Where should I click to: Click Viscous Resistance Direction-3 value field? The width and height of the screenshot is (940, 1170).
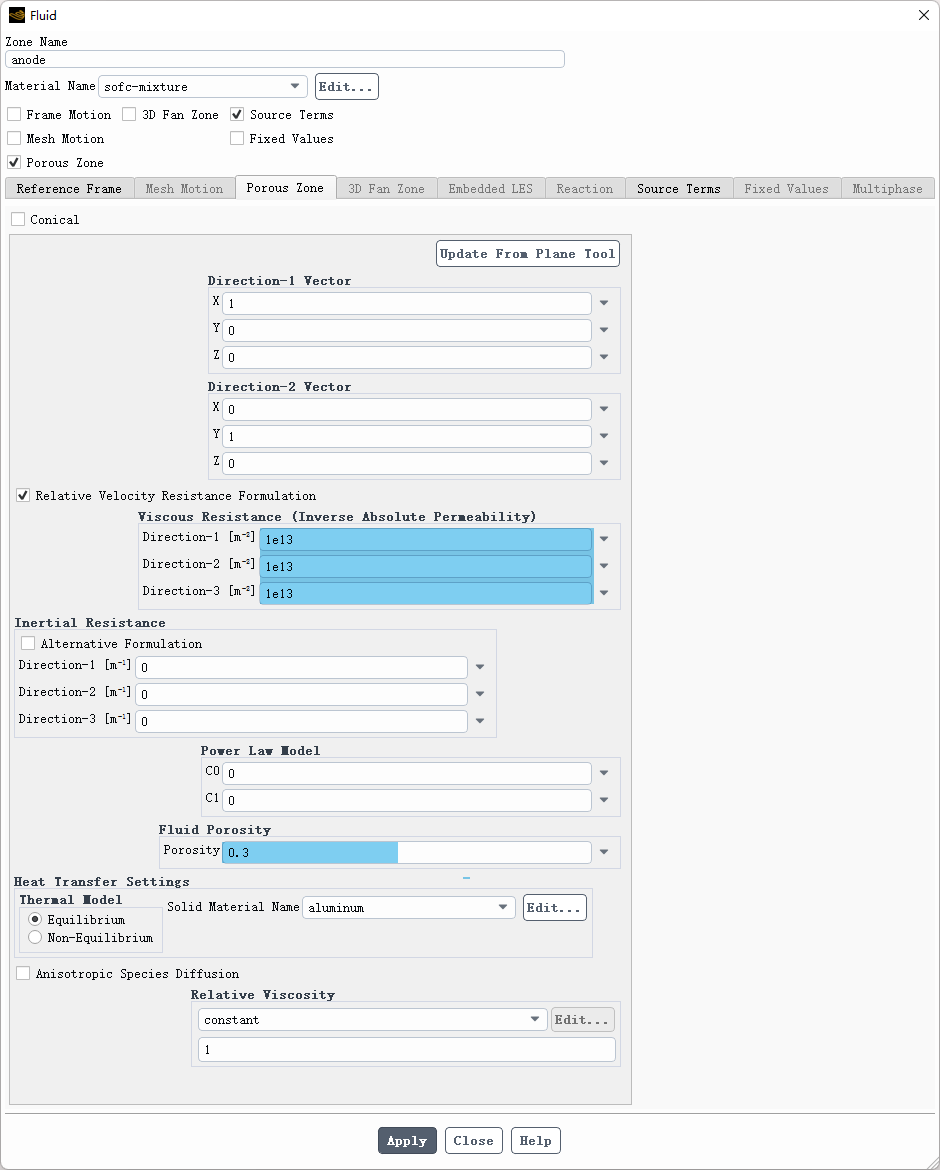pos(426,592)
